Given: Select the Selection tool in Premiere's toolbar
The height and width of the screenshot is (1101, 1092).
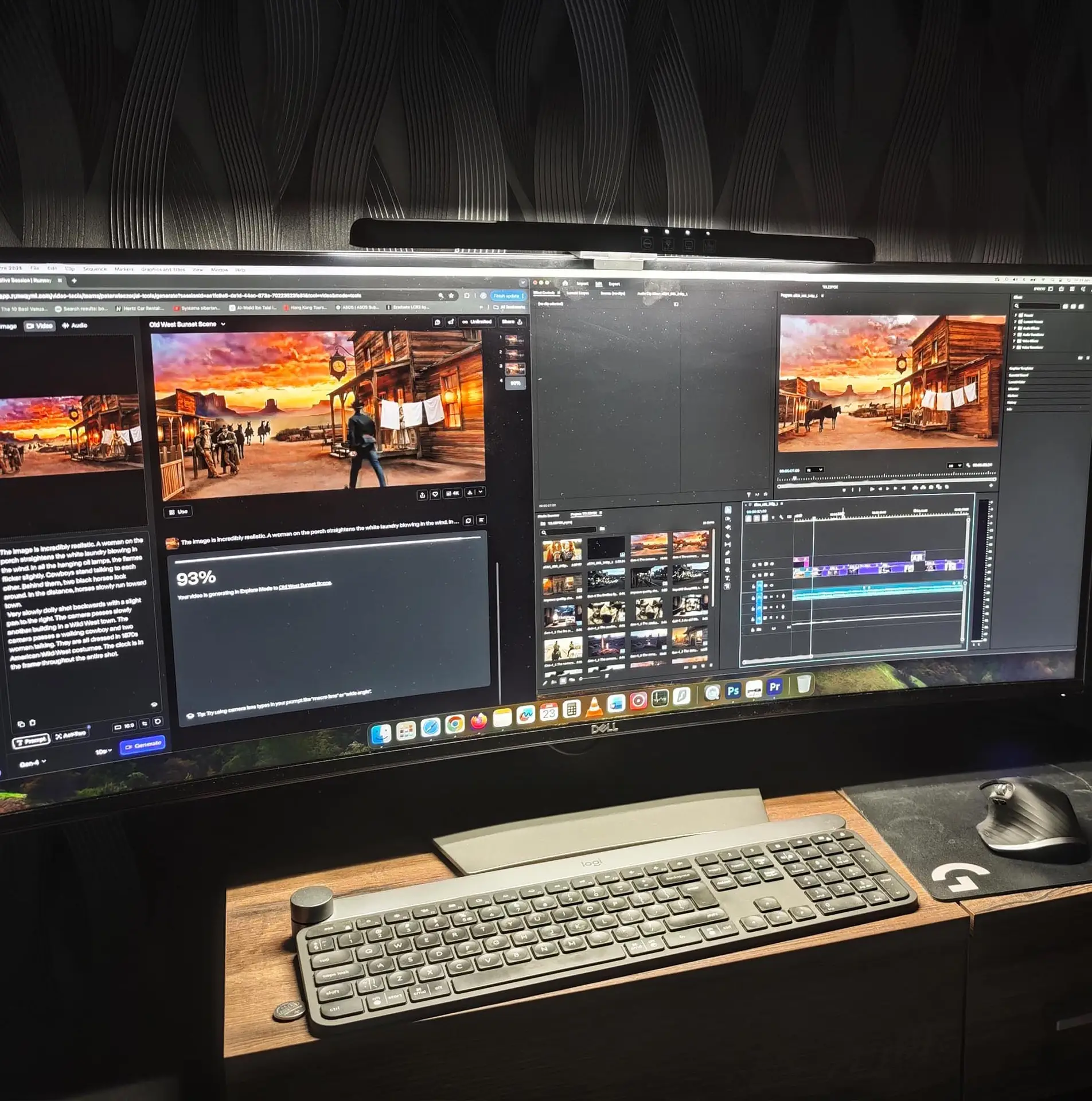Looking at the screenshot, I should (727, 510).
